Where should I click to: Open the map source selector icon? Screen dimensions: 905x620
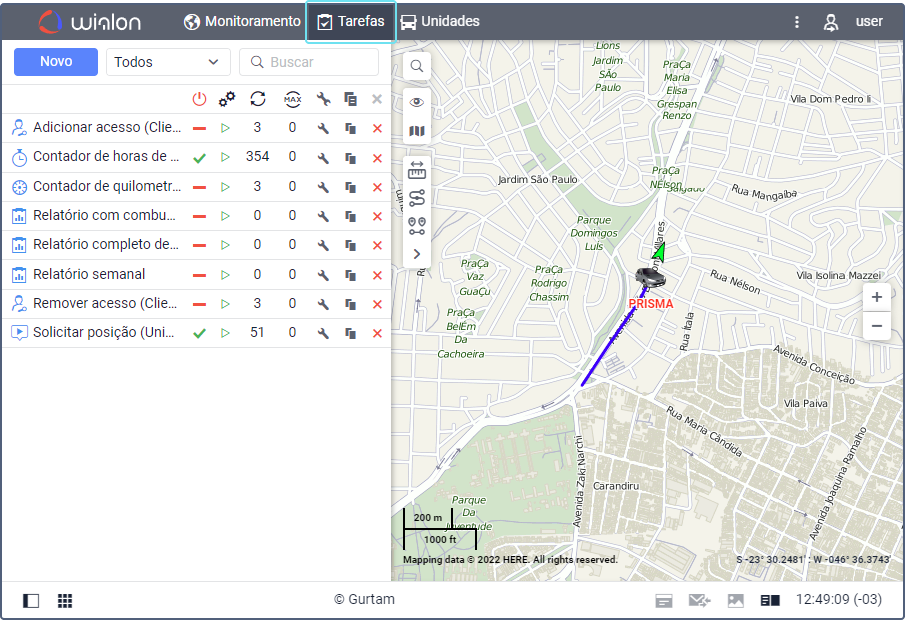tap(417, 131)
